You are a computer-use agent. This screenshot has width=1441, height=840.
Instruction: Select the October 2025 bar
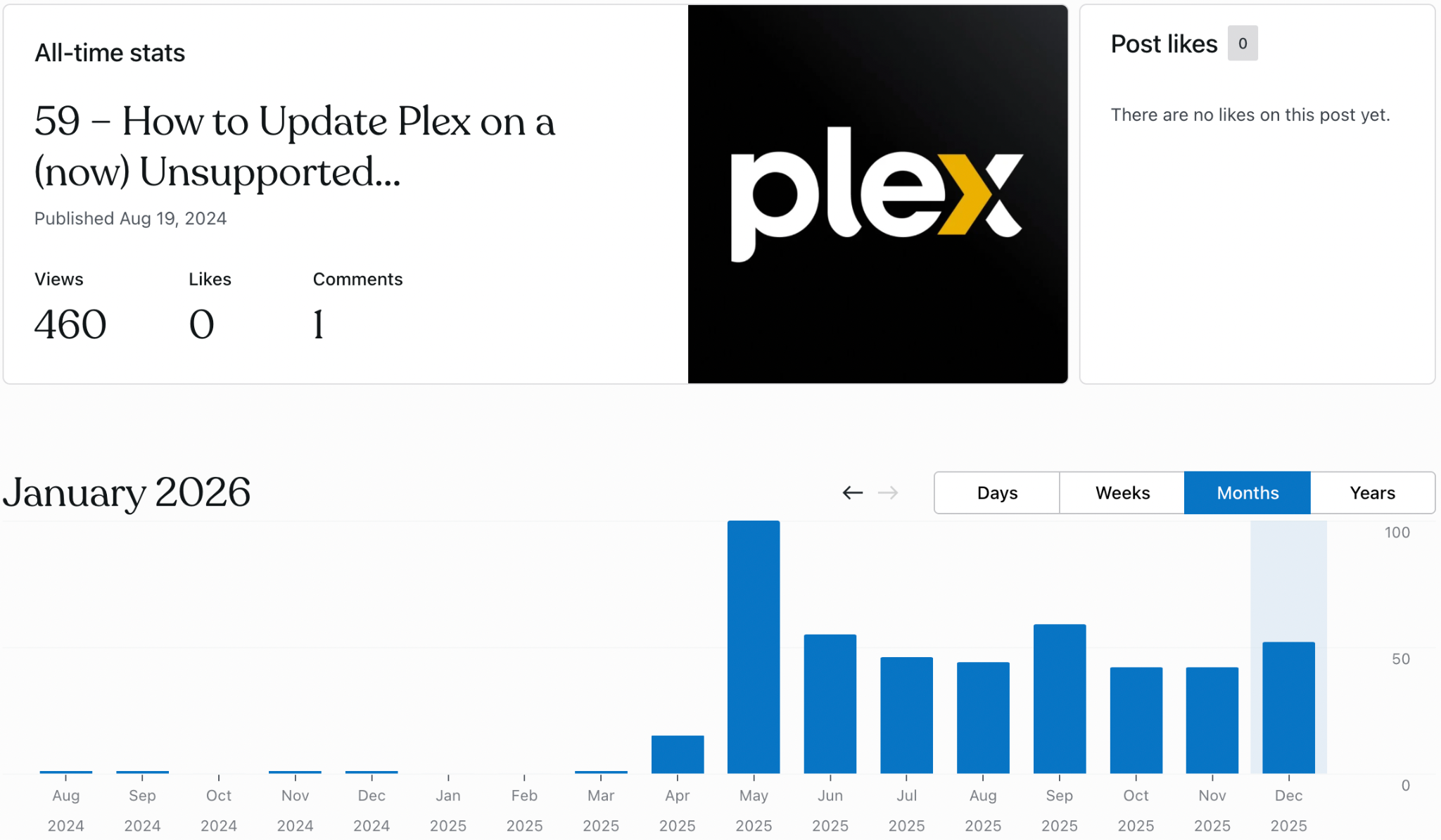(x=1136, y=720)
